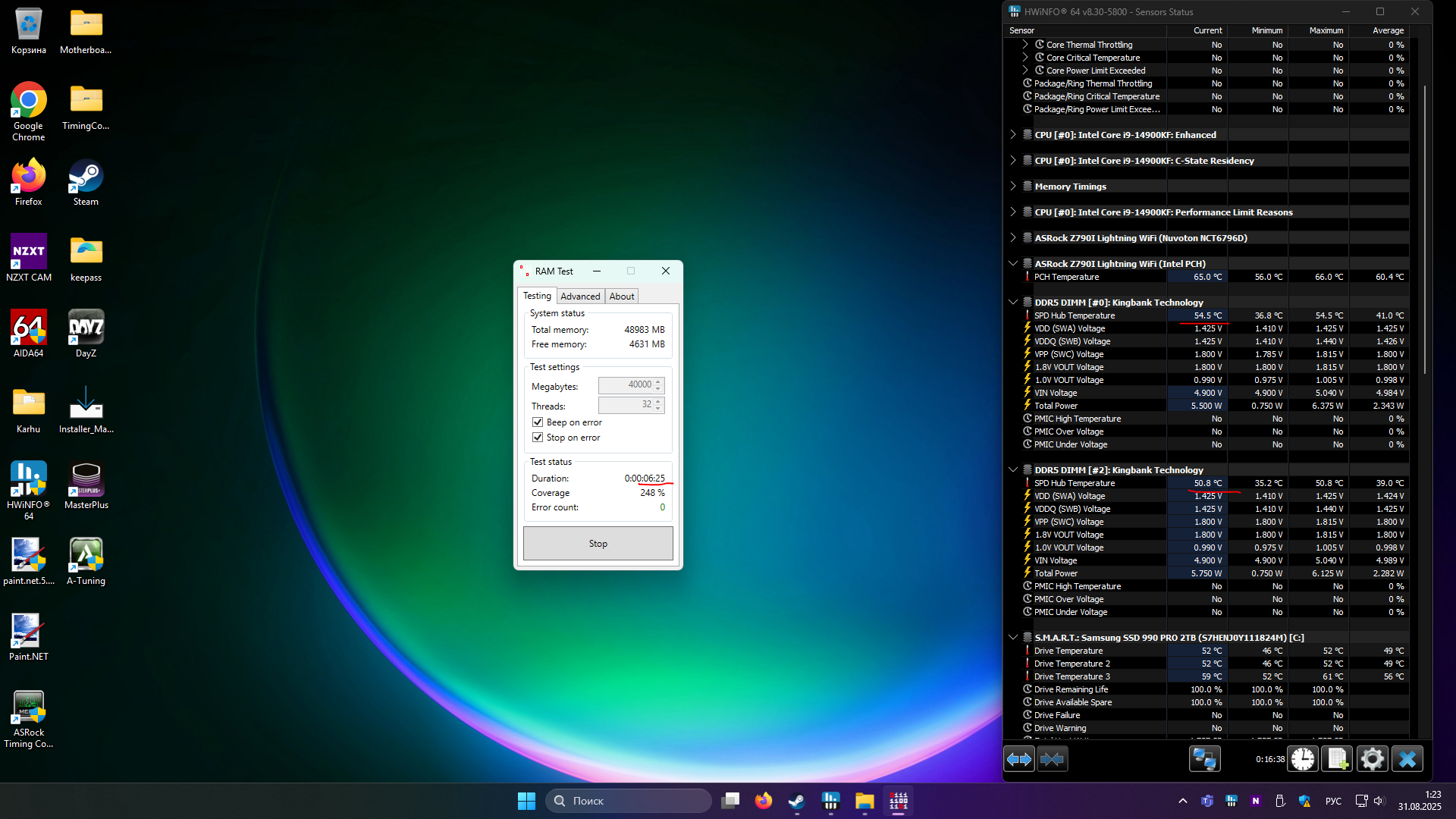Open Firefox desktop shortcut
Viewport: 1456px width, 819px height.
point(29,182)
